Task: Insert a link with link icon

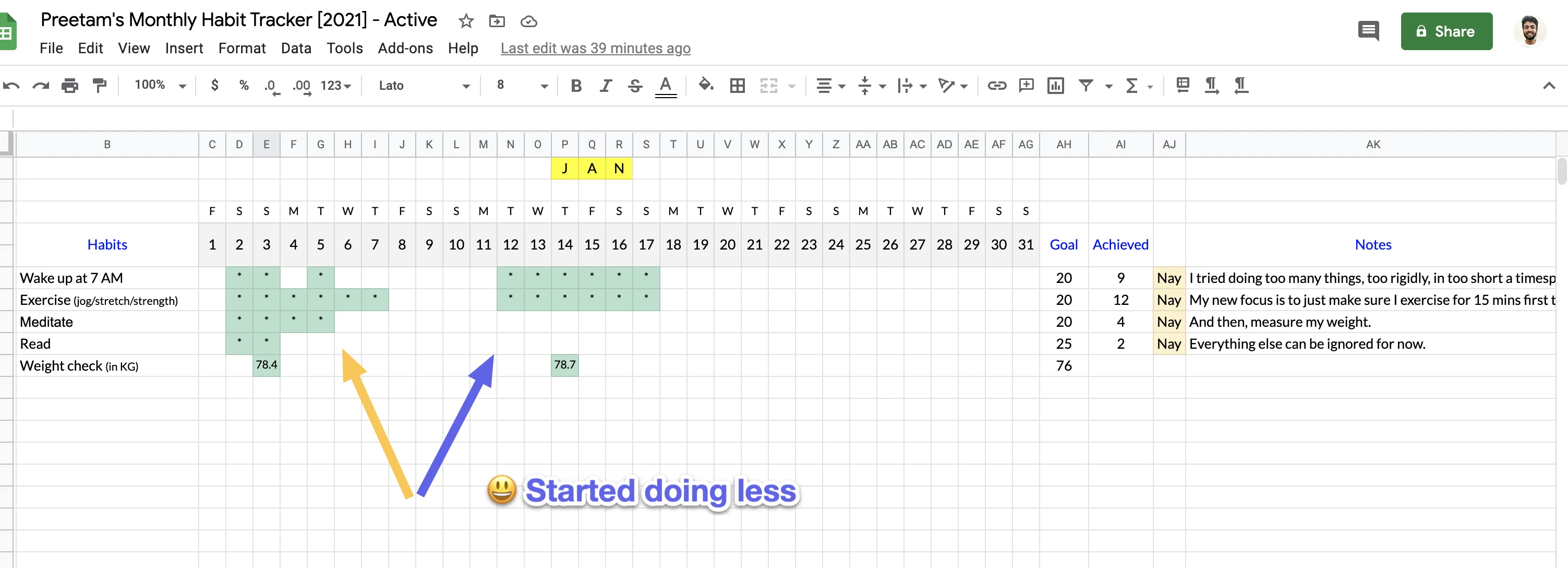Action: tap(996, 85)
